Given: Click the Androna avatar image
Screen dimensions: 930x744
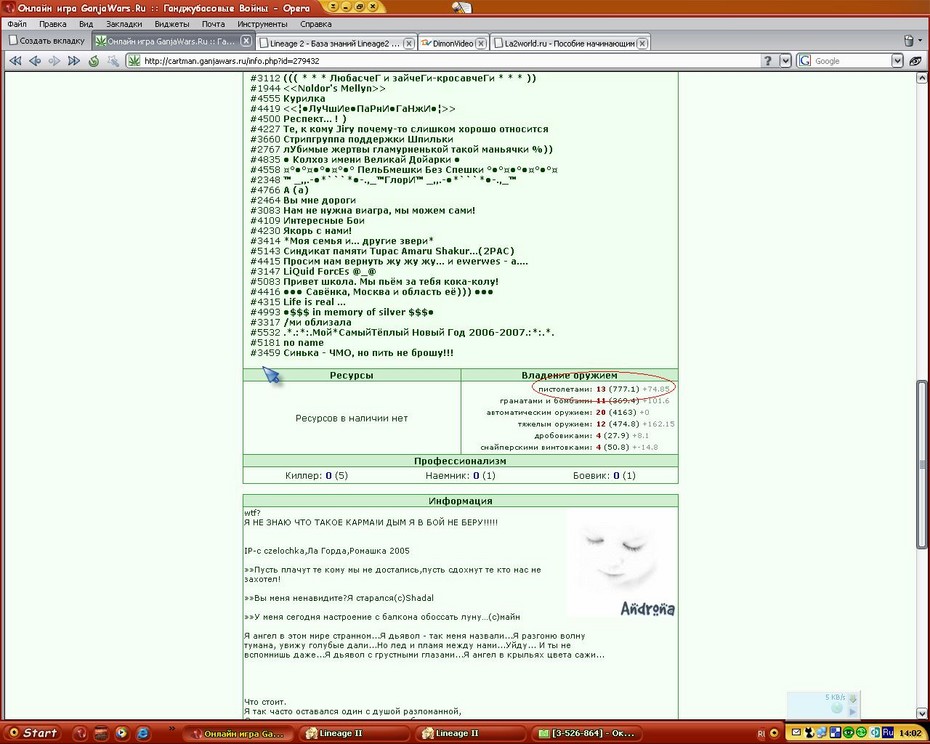Looking at the screenshot, I should [621, 563].
